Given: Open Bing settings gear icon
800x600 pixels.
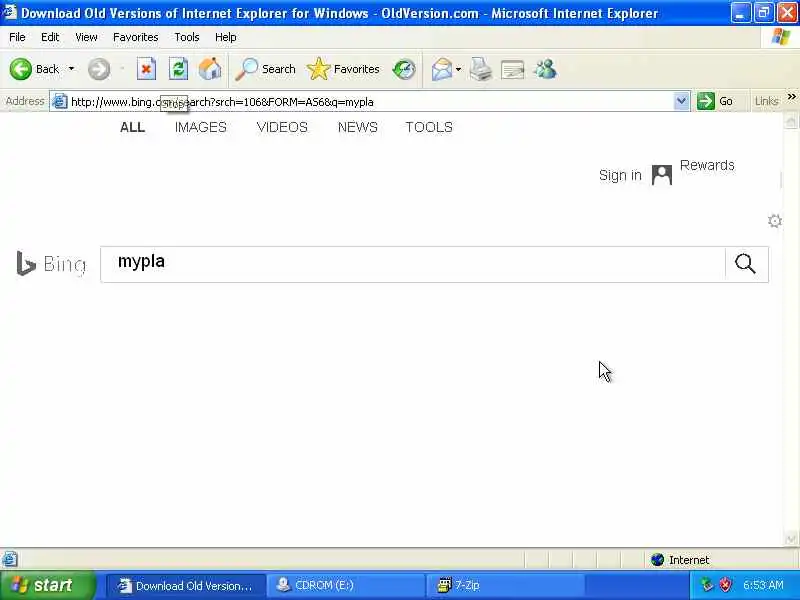Looking at the screenshot, I should tap(775, 221).
